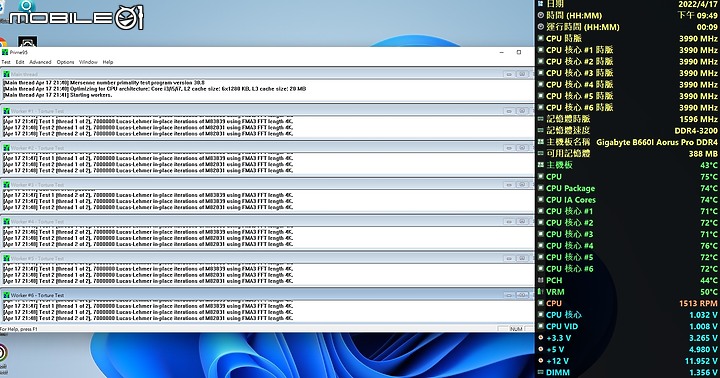Minimize the Main thread child window

pyautogui.click(x=509, y=74)
